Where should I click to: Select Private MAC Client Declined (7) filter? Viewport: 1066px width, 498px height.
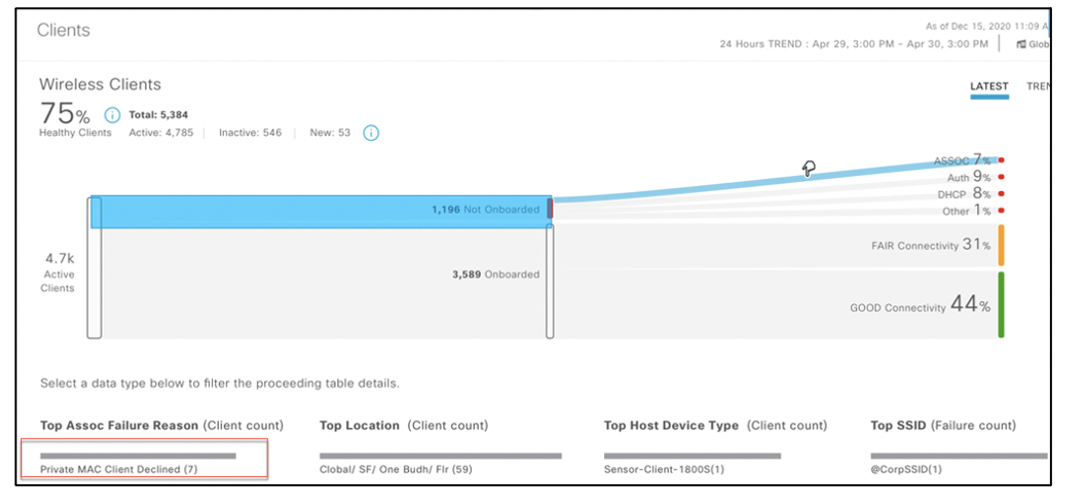pos(119,468)
